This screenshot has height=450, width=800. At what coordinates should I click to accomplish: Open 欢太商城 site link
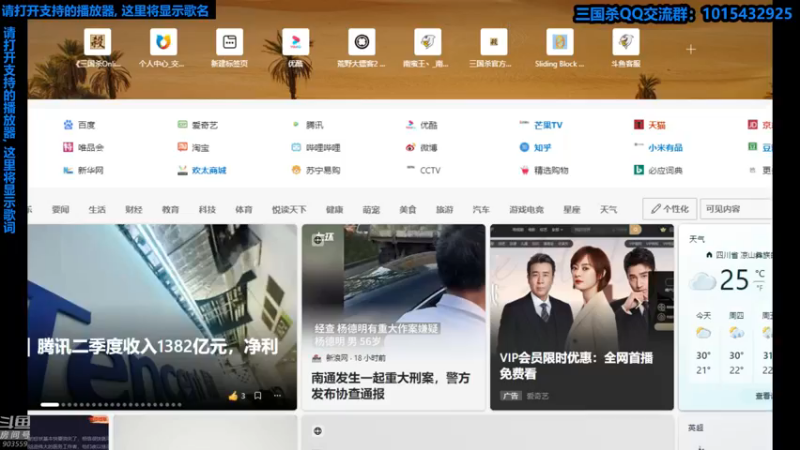pos(202,170)
